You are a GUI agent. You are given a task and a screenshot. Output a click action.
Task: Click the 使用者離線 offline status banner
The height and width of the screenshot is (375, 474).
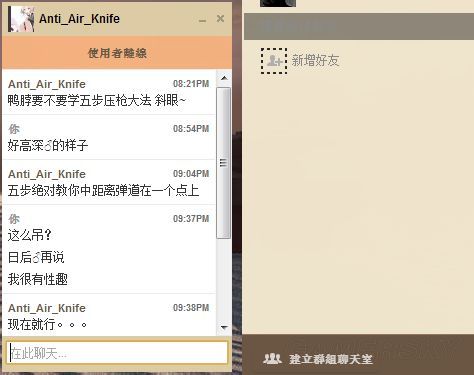pos(117,53)
